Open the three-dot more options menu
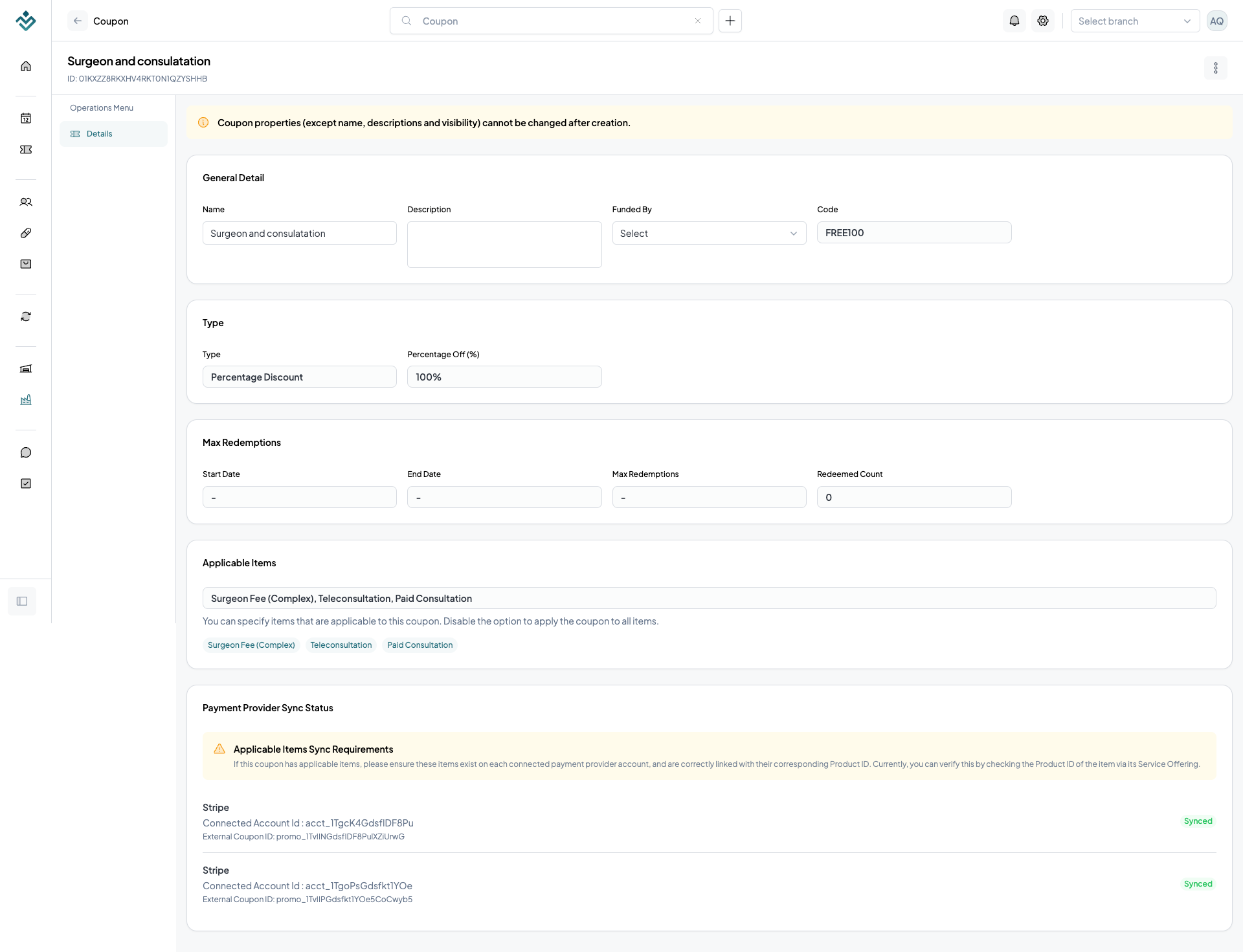Image resolution: width=1243 pixels, height=952 pixels. (x=1216, y=68)
